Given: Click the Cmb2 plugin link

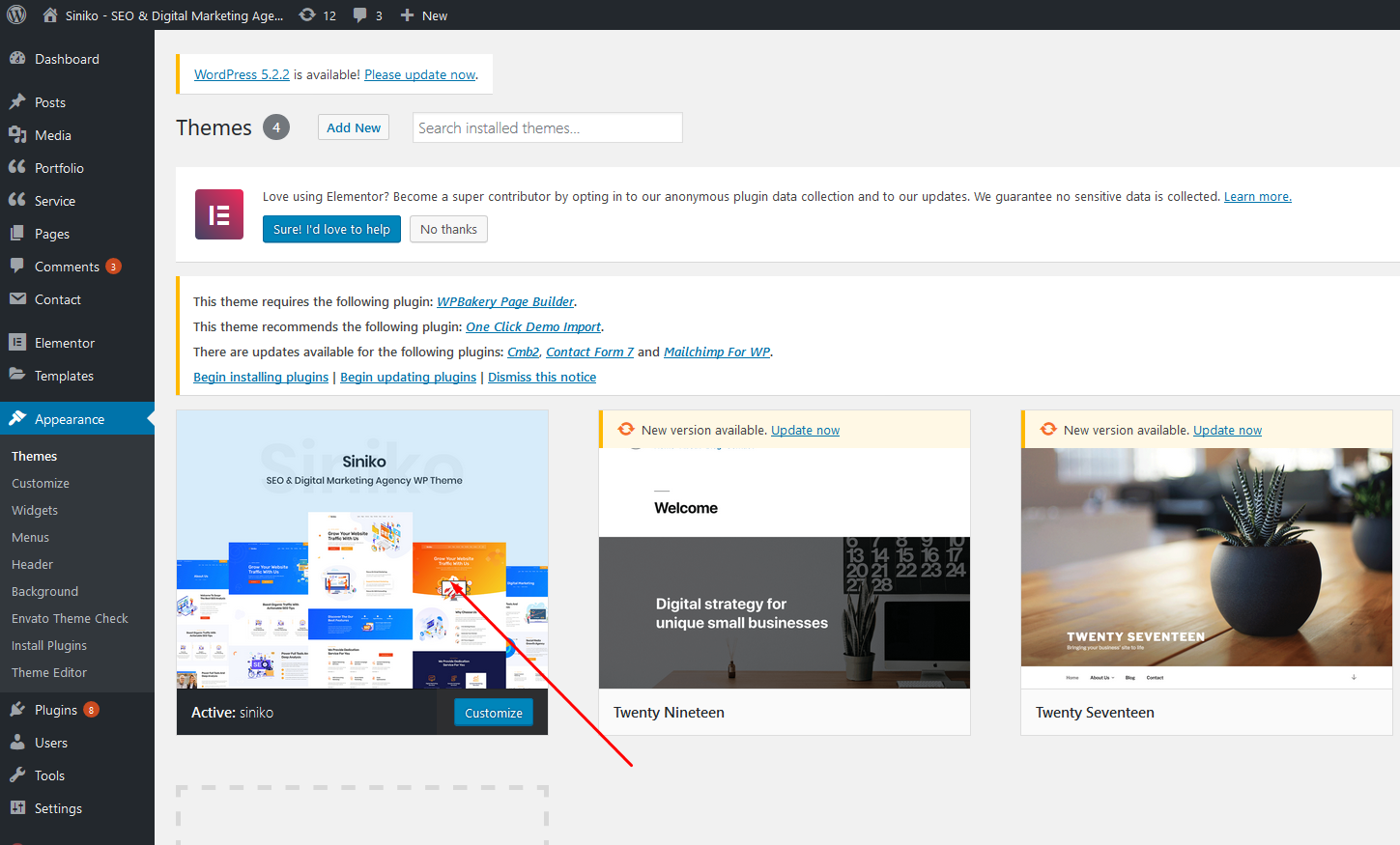Looking at the screenshot, I should (x=524, y=352).
